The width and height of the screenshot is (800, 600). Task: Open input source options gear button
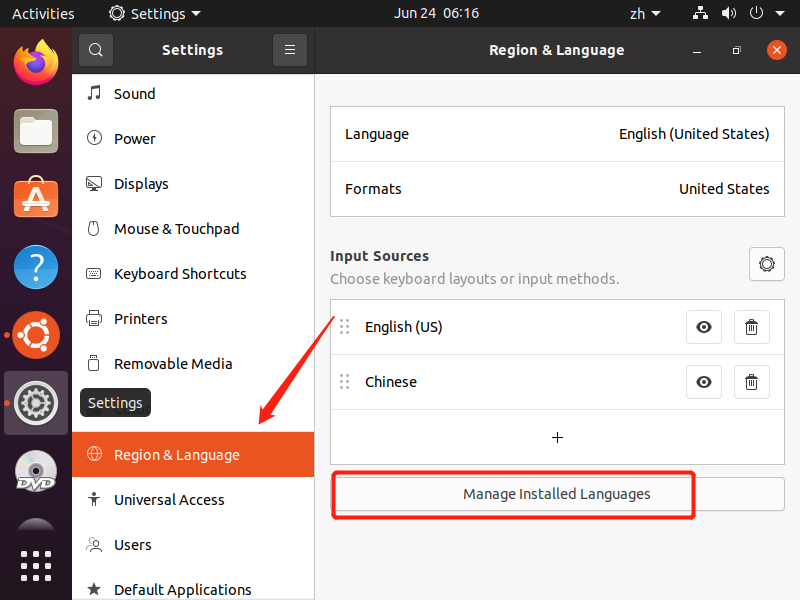point(766,264)
